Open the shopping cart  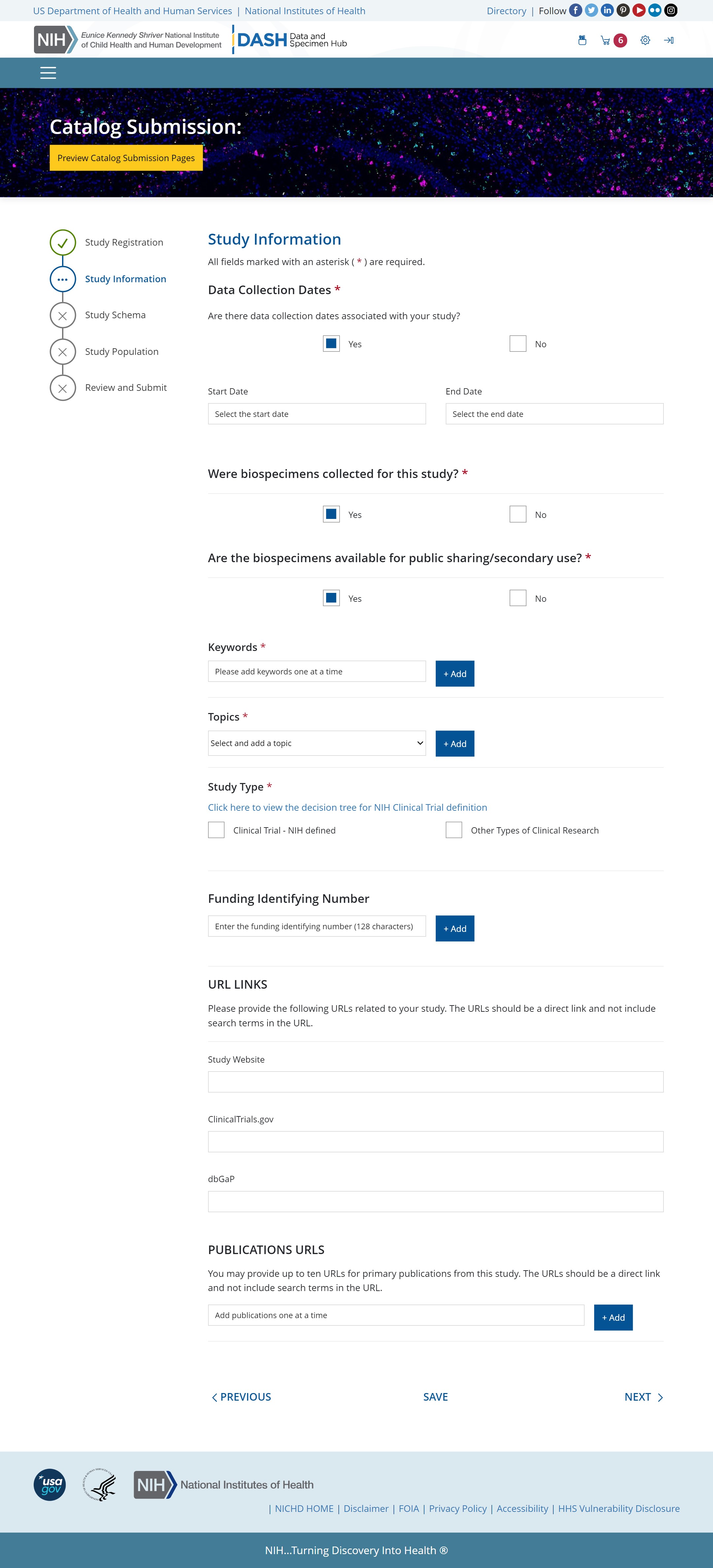tap(605, 41)
